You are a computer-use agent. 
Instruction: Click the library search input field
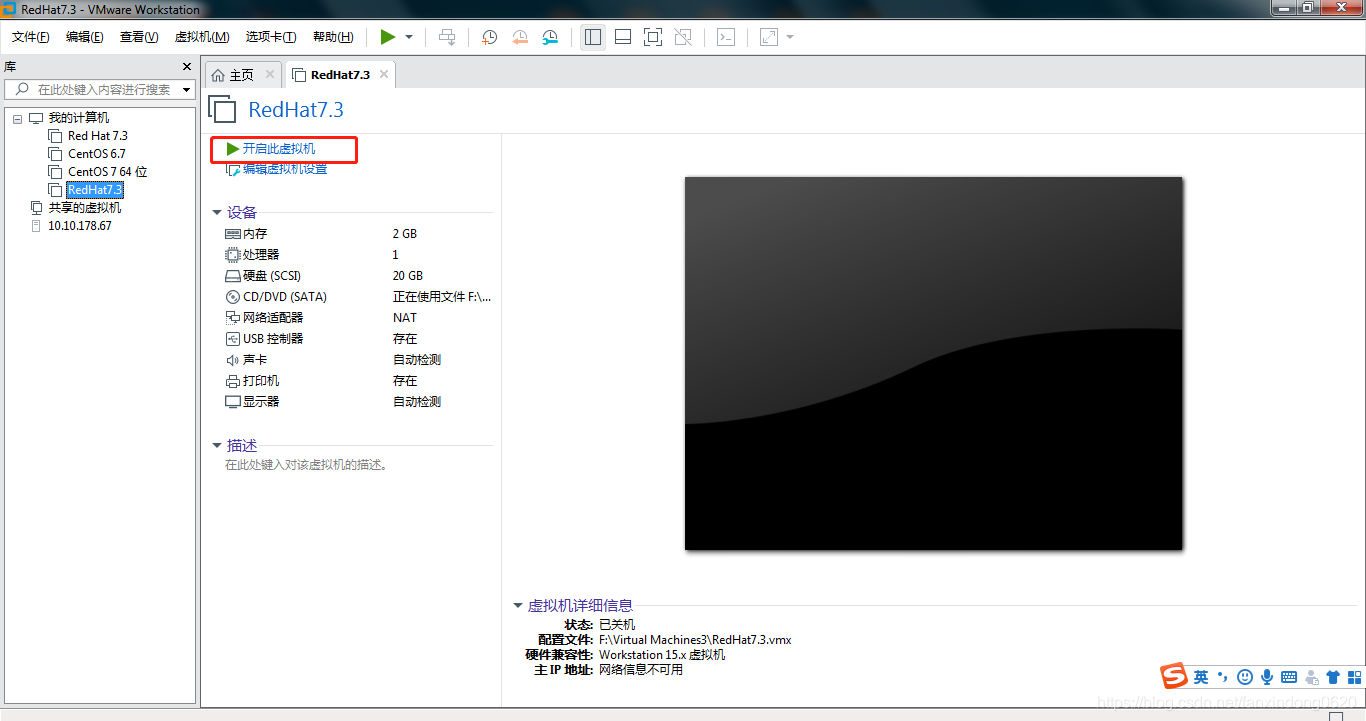[x=100, y=89]
